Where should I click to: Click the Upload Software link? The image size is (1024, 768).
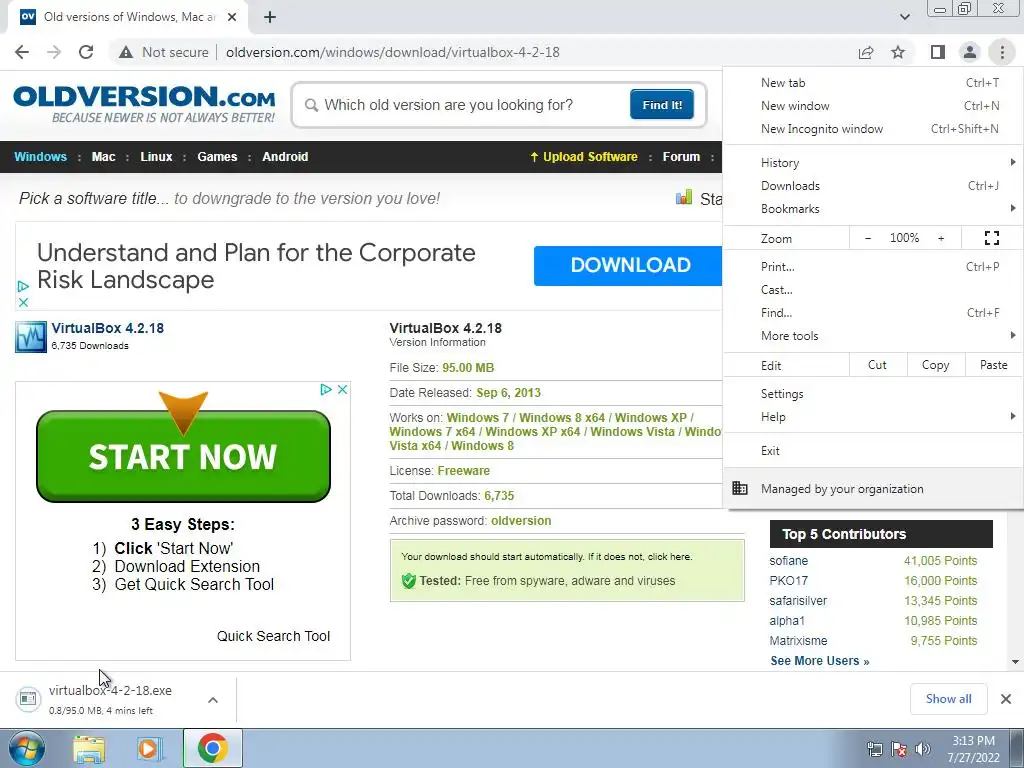(583, 157)
